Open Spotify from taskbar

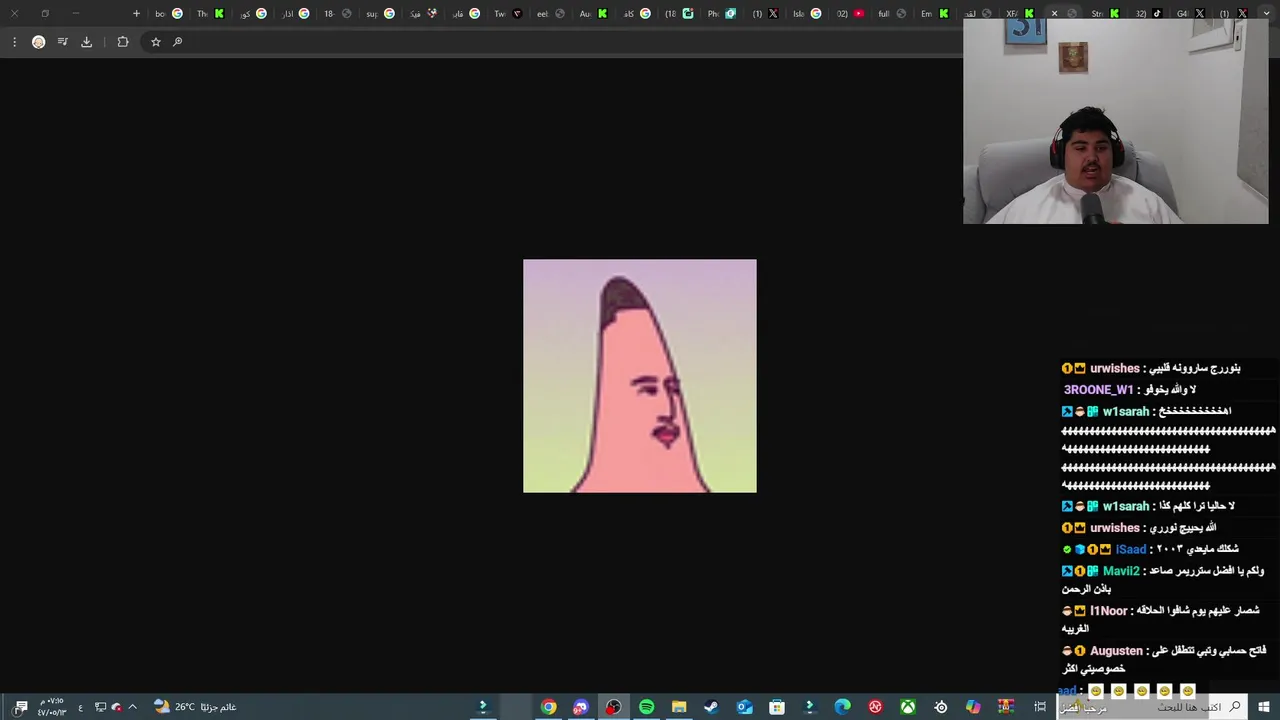[x=646, y=707]
